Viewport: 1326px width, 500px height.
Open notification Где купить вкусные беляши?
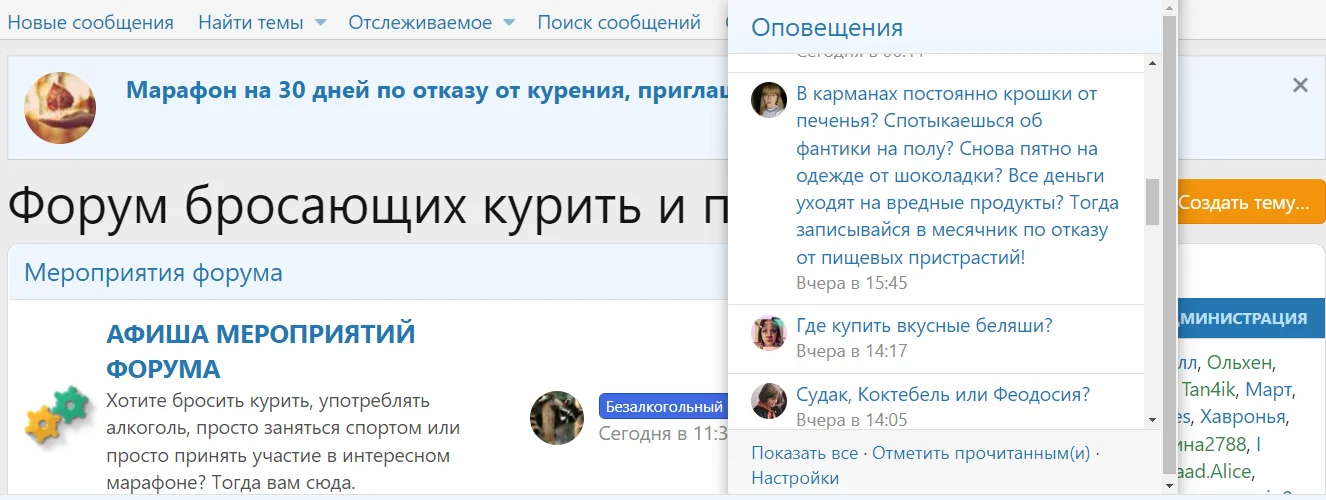click(924, 325)
